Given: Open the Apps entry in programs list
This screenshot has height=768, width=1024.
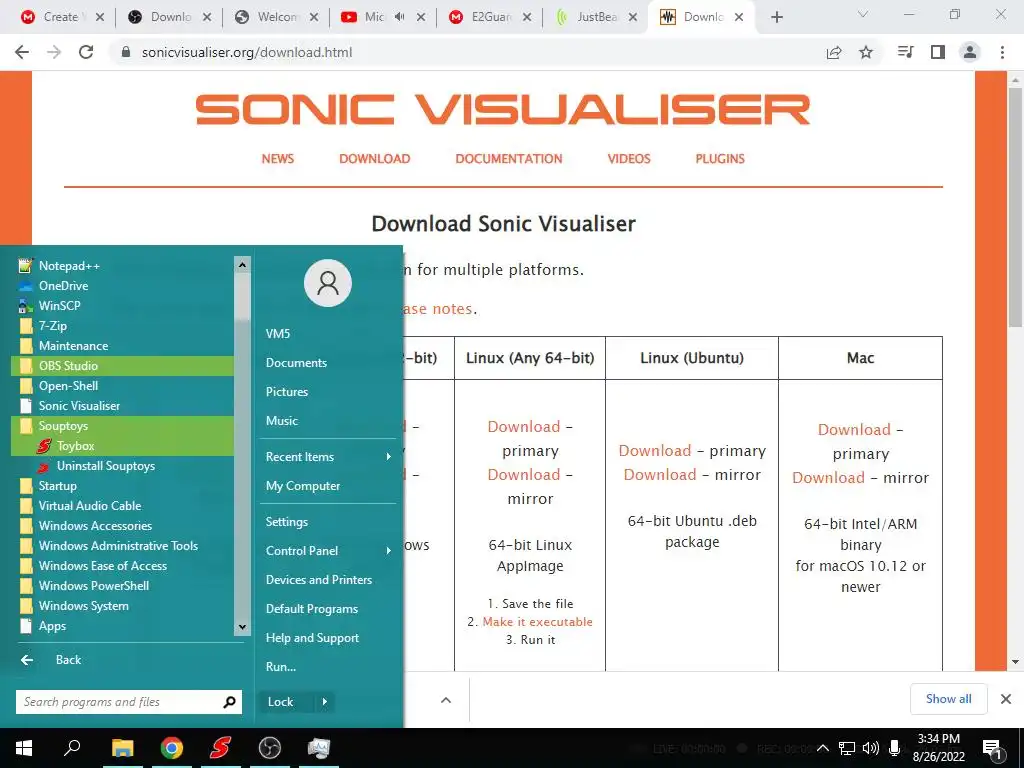Looking at the screenshot, I should point(122,626).
